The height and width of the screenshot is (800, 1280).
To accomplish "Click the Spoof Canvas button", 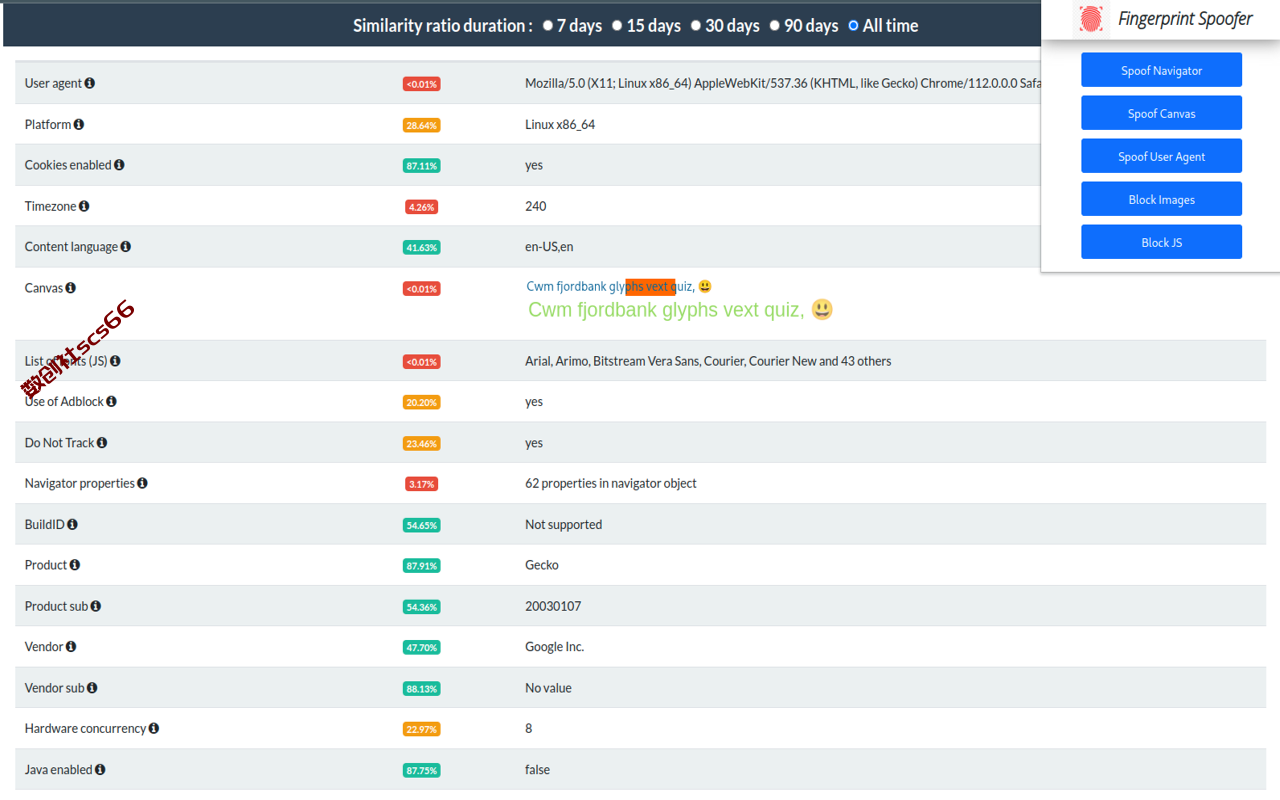I will [1161, 113].
